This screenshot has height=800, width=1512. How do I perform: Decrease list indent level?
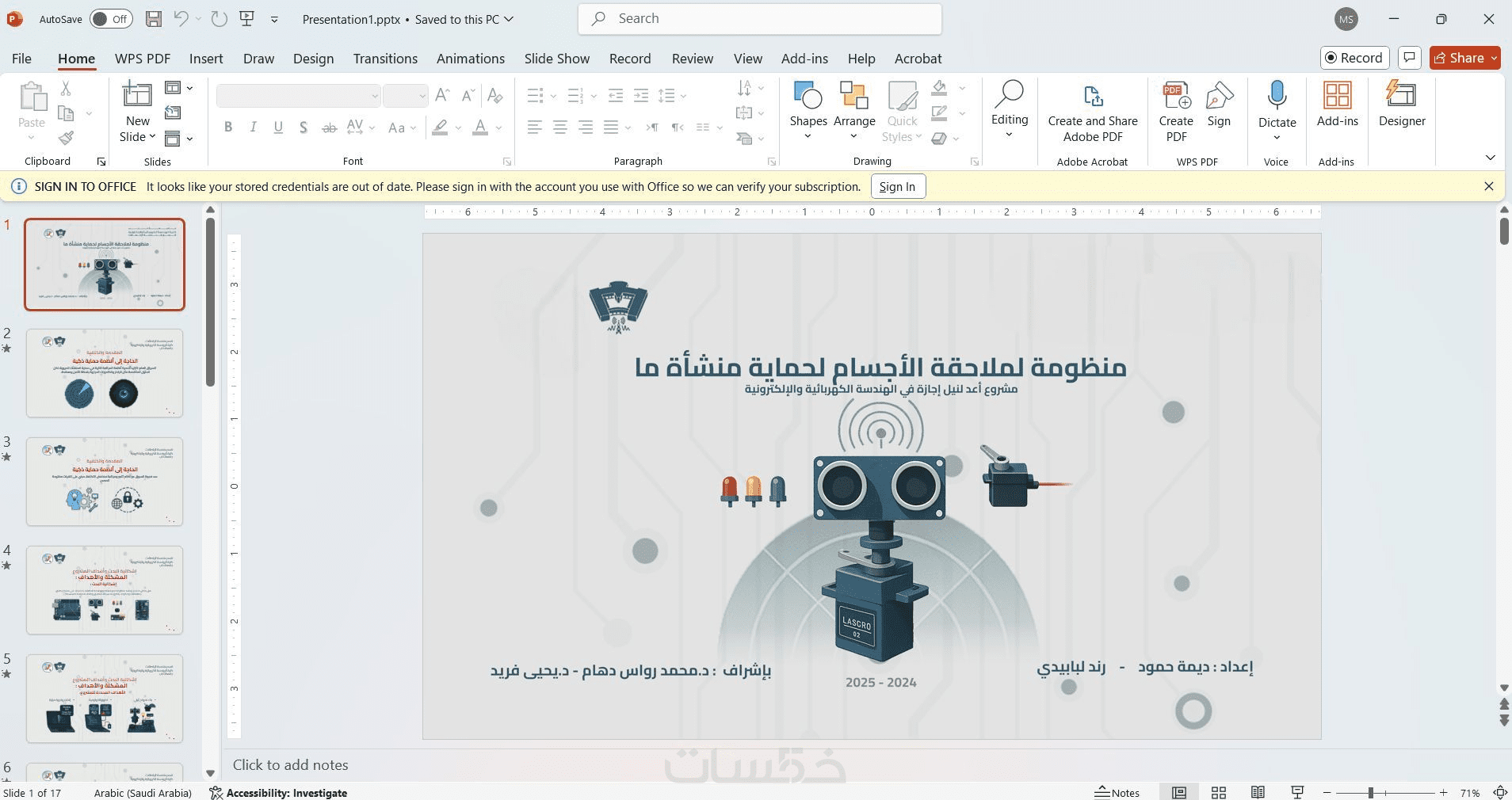(x=616, y=96)
